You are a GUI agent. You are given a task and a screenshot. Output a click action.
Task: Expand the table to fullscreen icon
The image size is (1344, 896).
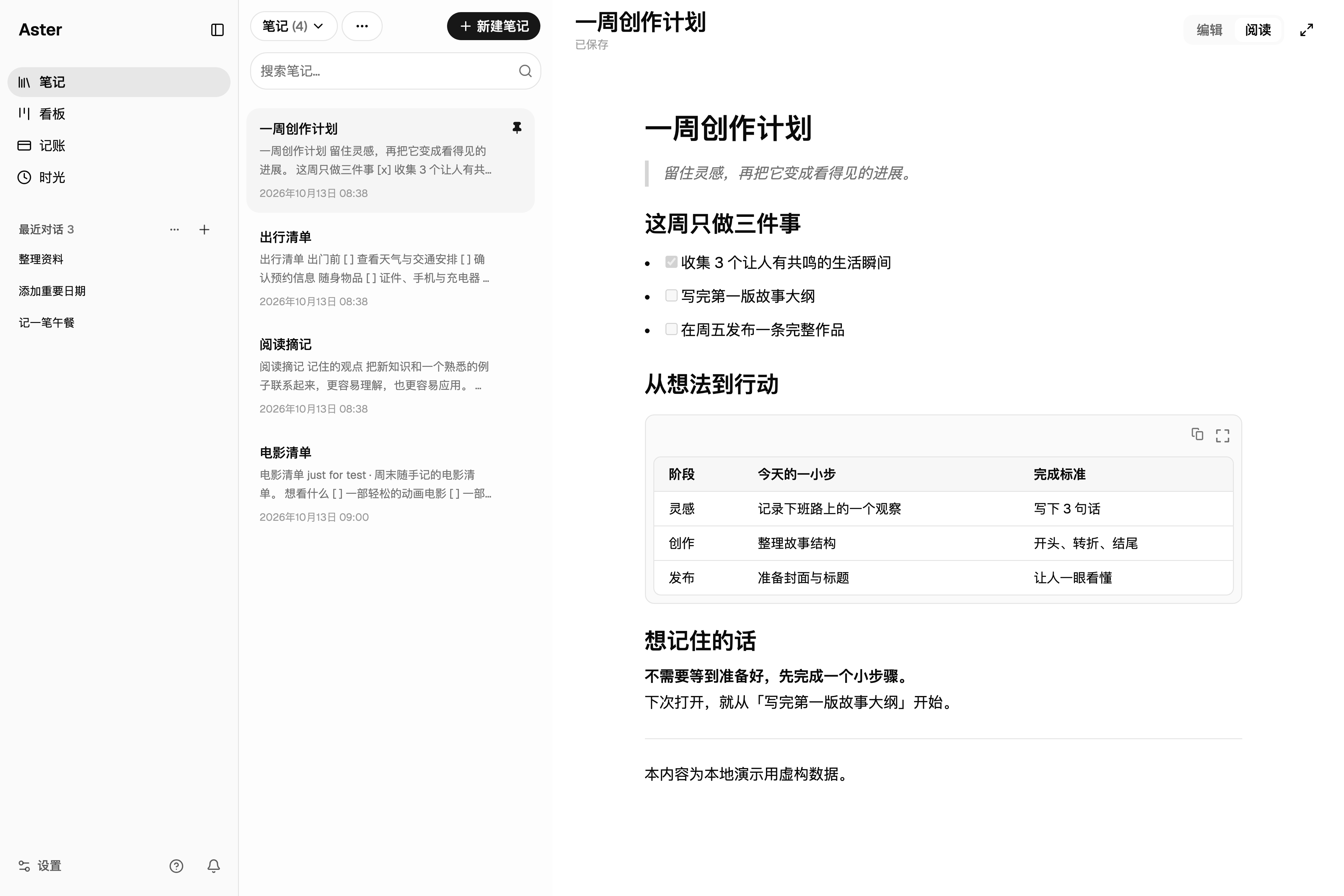[x=1223, y=436]
